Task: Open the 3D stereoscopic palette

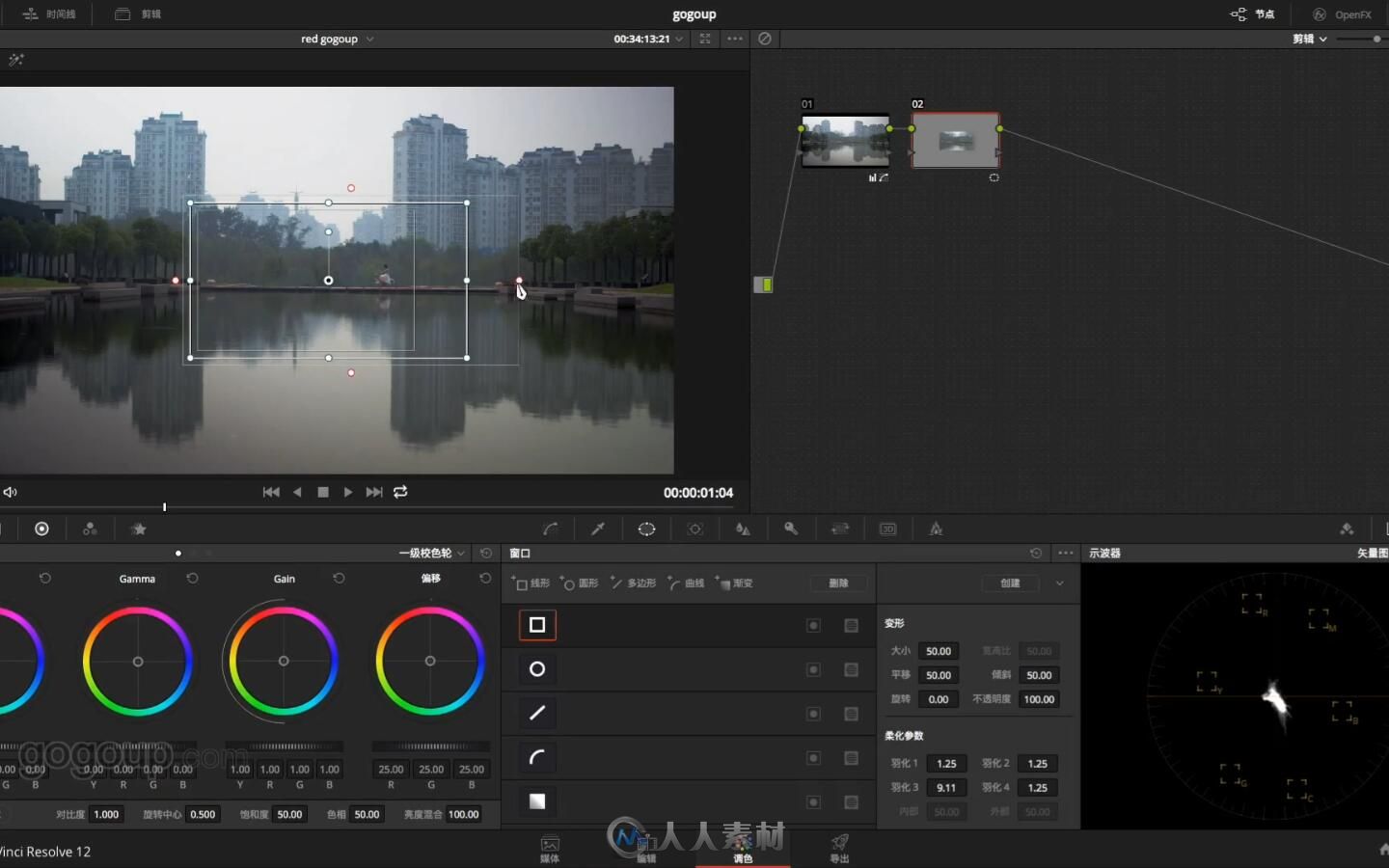Action: [x=887, y=529]
